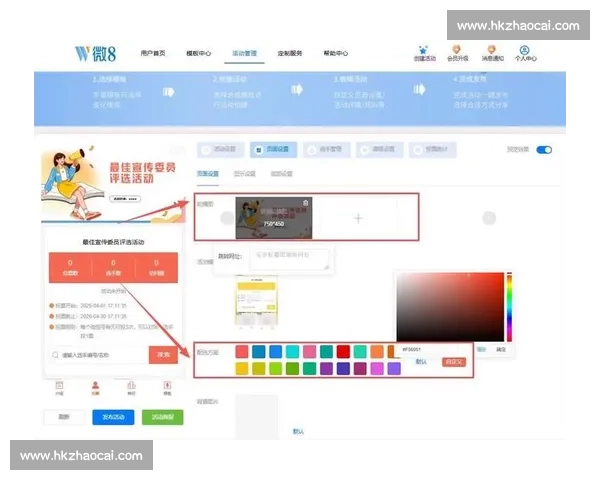The height and width of the screenshot is (480, 600).
Task: Click the left carousel arrow circle
Action: tap(227, 218)
